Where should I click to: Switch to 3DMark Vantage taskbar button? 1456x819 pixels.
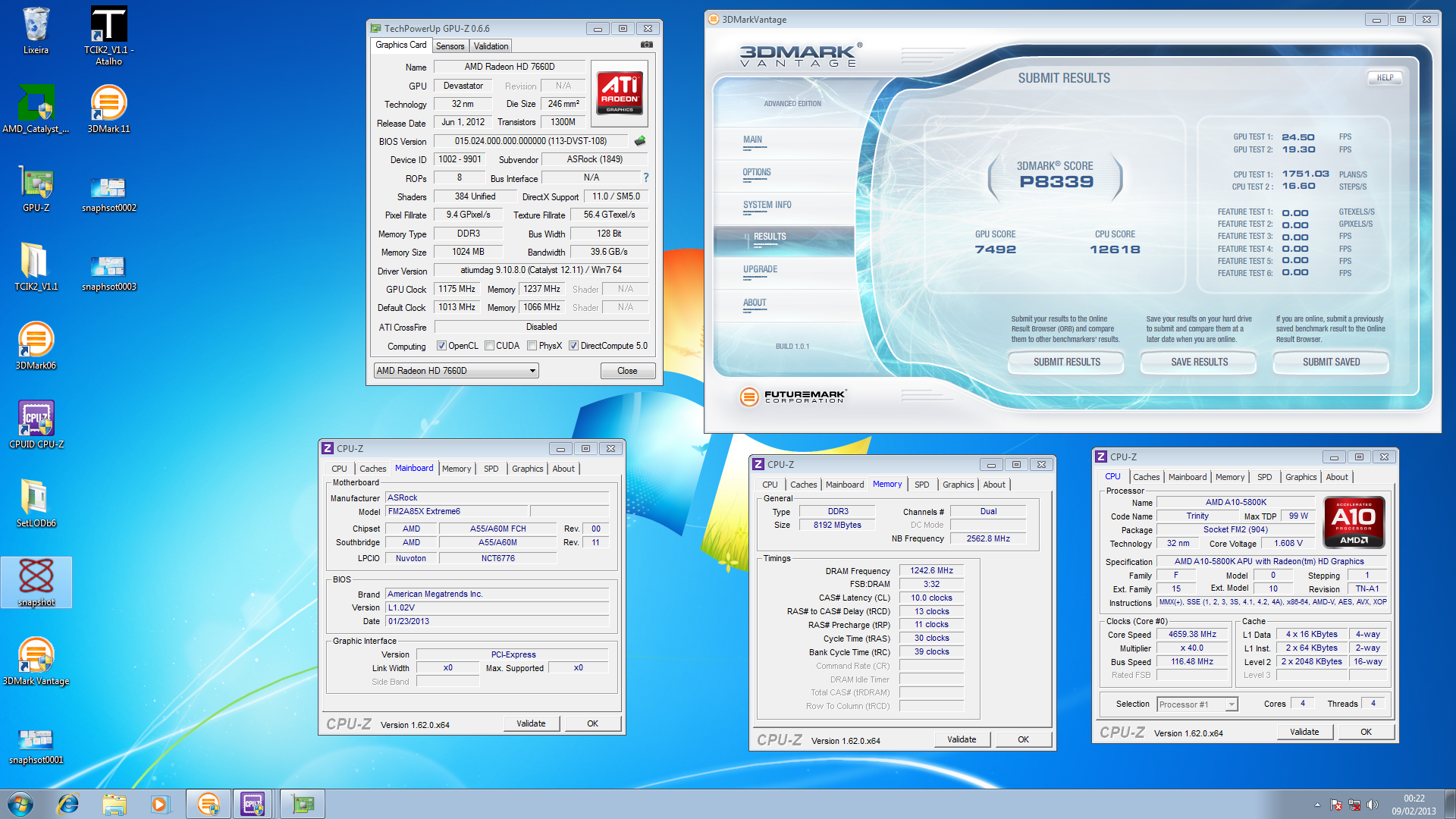pos(209,804)
